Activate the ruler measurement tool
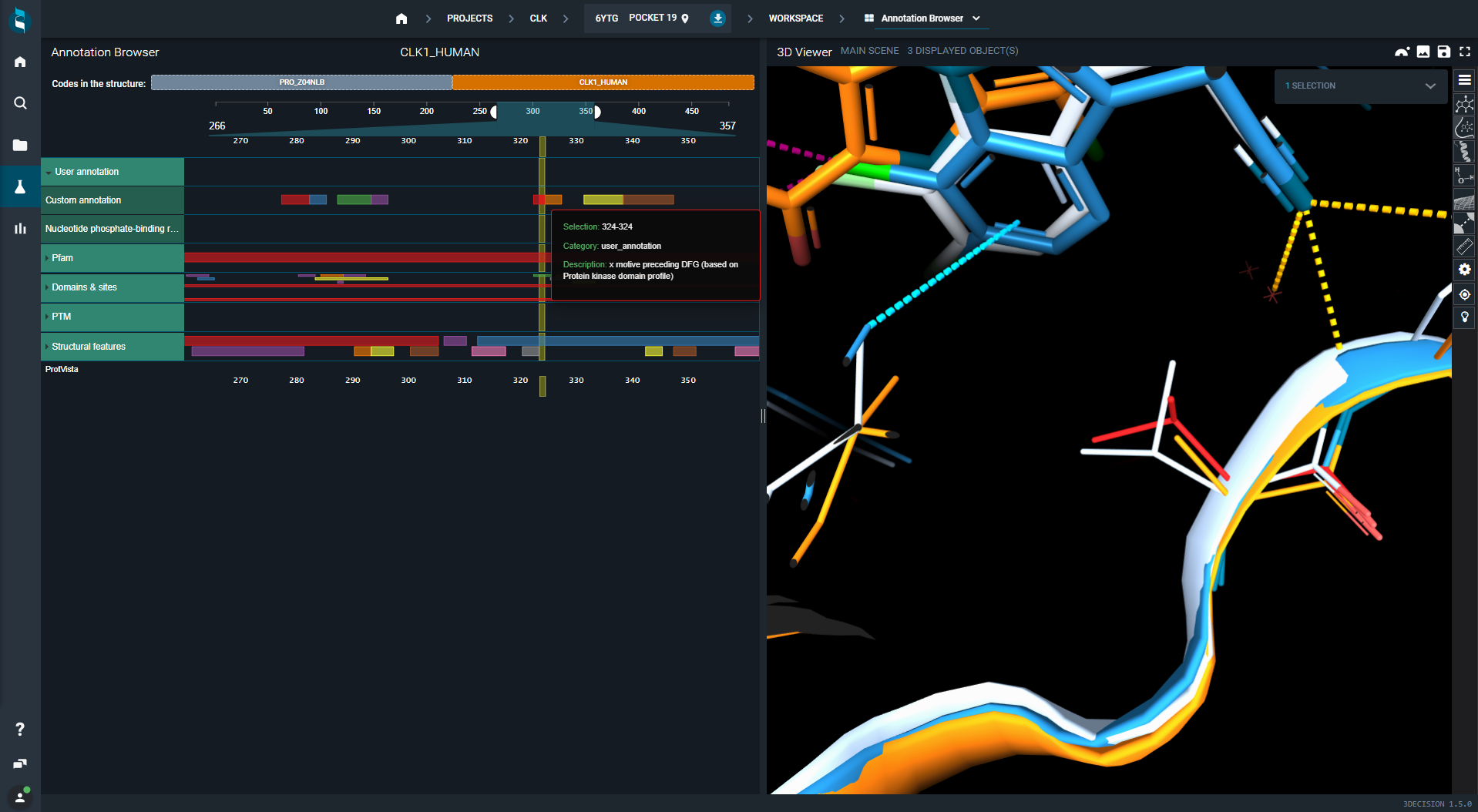 coord(1465,247)
